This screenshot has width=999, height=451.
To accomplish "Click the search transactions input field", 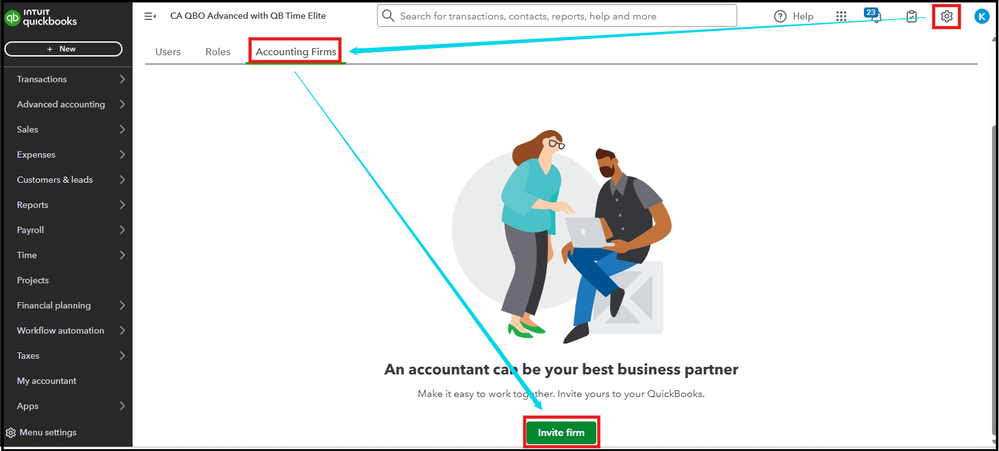I will [x=557, y=16].
